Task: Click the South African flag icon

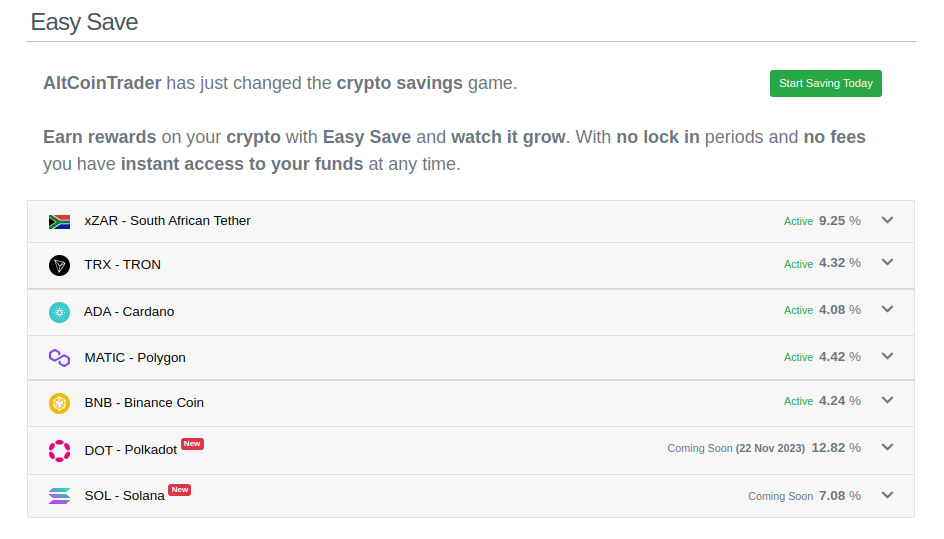Action: (59, 222)
